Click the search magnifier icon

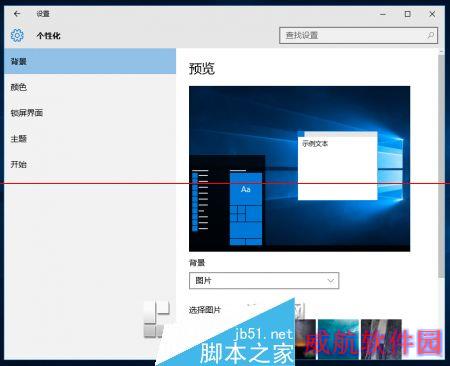pos(430,35)
